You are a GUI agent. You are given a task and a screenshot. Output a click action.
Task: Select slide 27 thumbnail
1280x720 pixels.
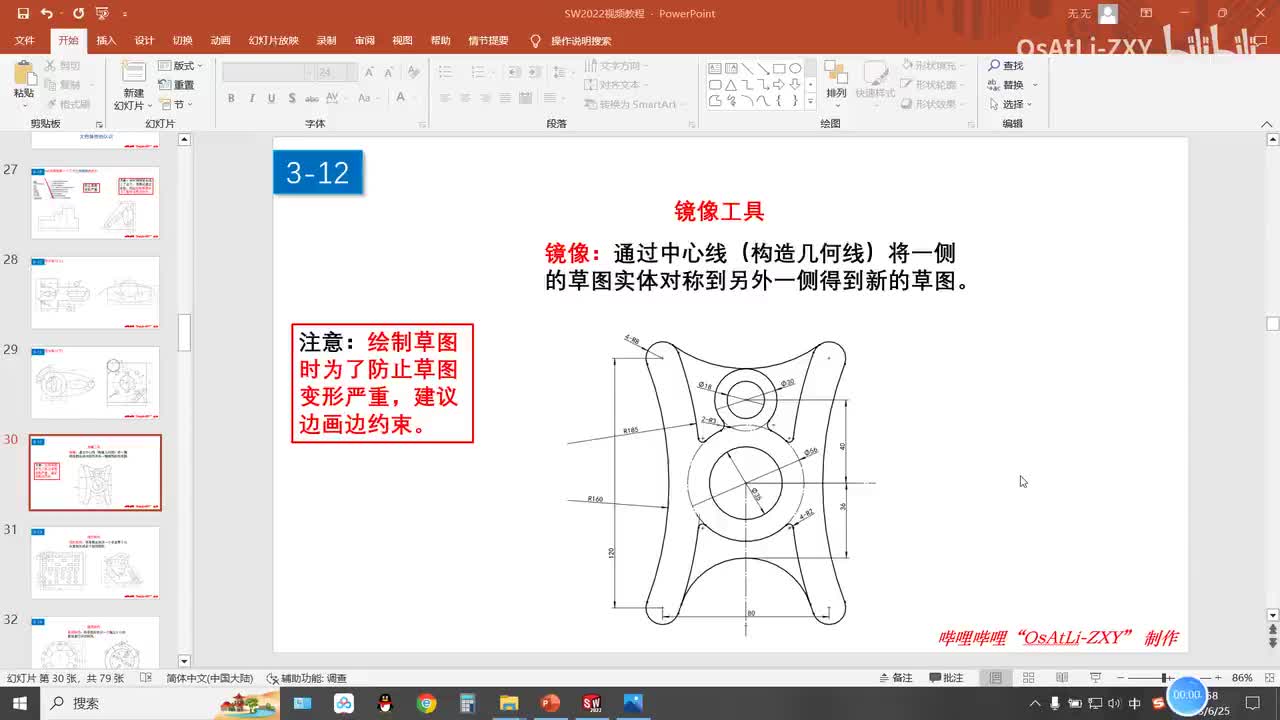pyautogui.click(x=95, y=203)
